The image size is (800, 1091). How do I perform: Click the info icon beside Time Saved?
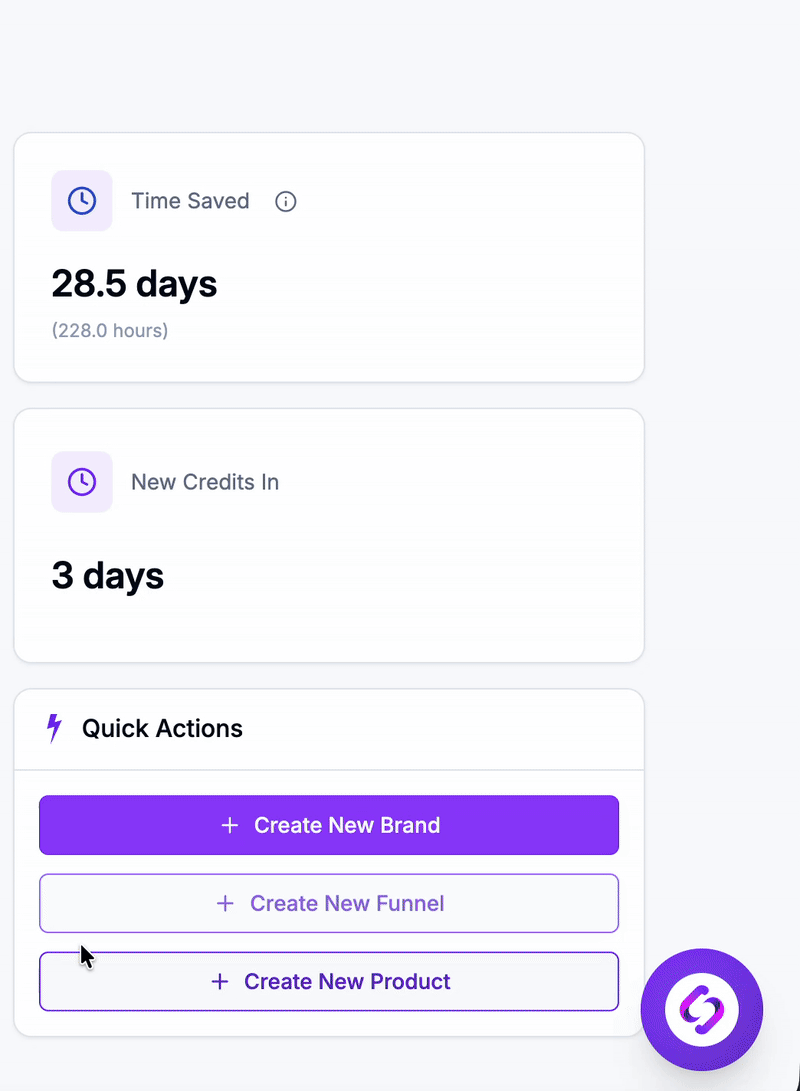pos(286,202)
